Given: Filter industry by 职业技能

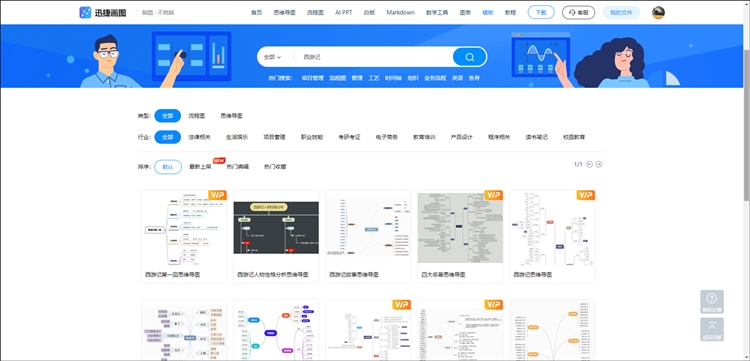Looking at the screenshot, I should (312, 137).
